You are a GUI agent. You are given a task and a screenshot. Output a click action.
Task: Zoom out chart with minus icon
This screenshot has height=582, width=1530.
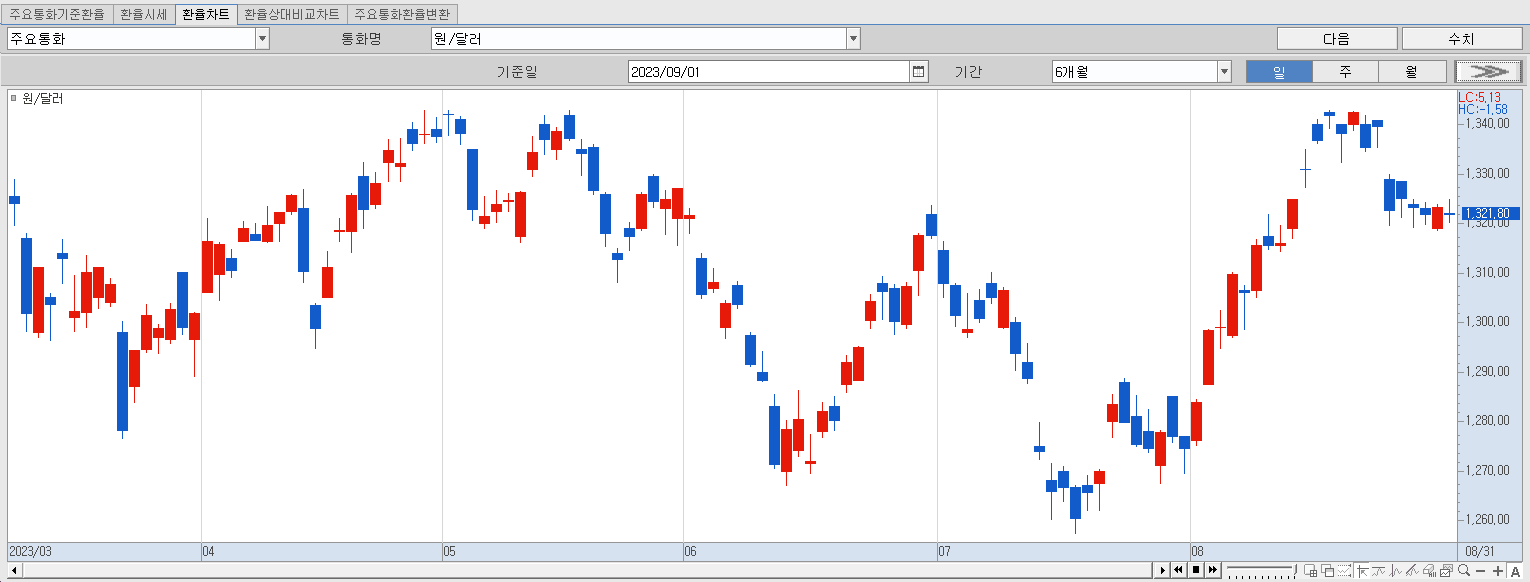click(1481, 571)
